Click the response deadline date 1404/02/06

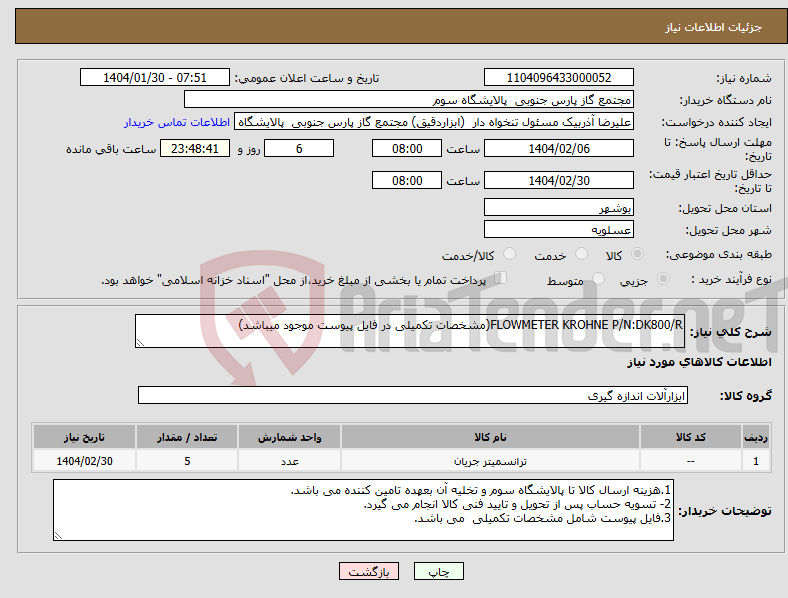[559, 148]
